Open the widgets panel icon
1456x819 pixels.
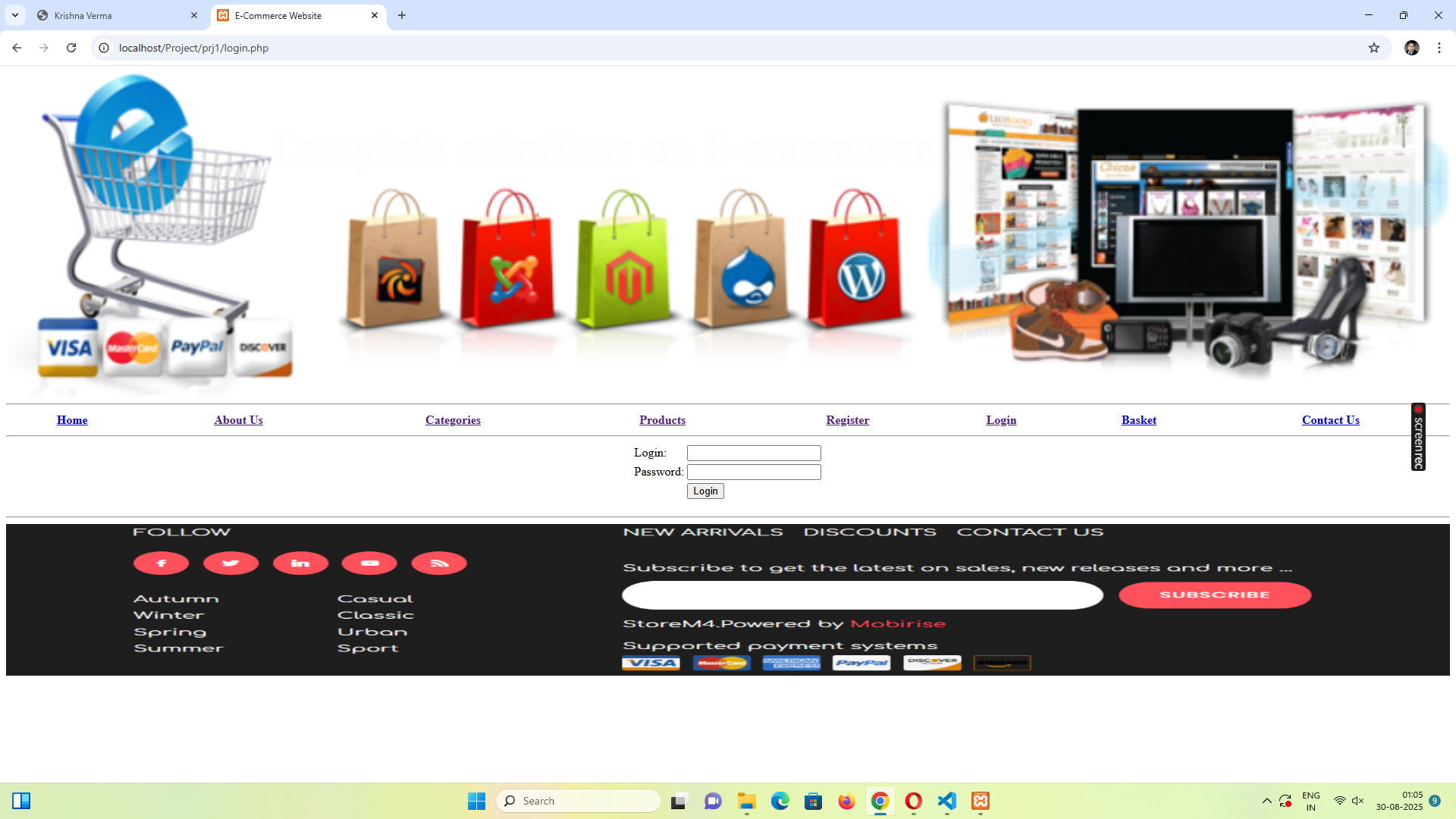[21, 801]
